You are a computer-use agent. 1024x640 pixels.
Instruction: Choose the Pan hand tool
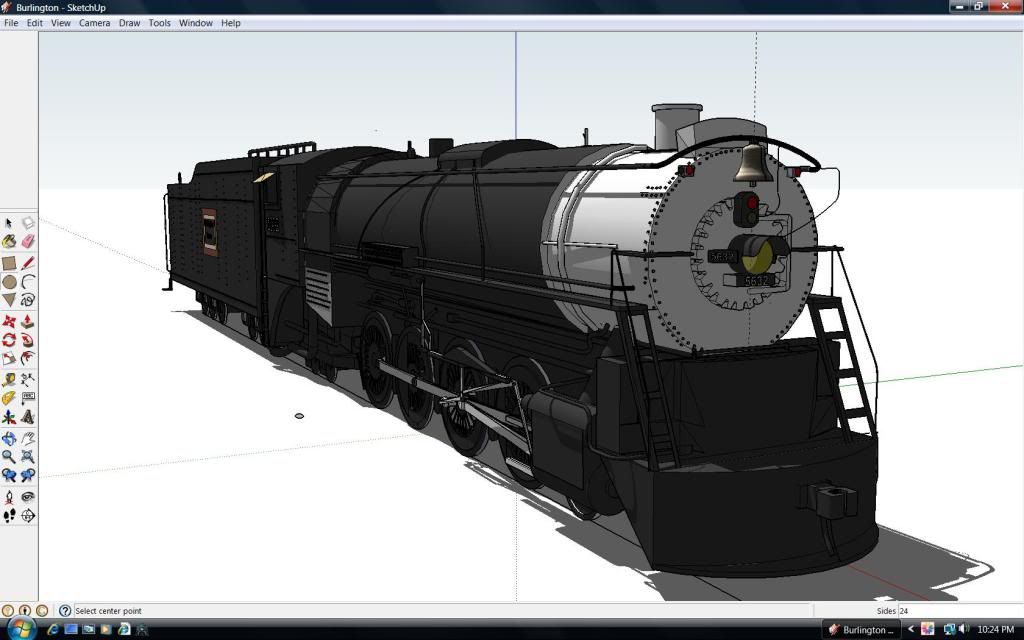point(27,438)
